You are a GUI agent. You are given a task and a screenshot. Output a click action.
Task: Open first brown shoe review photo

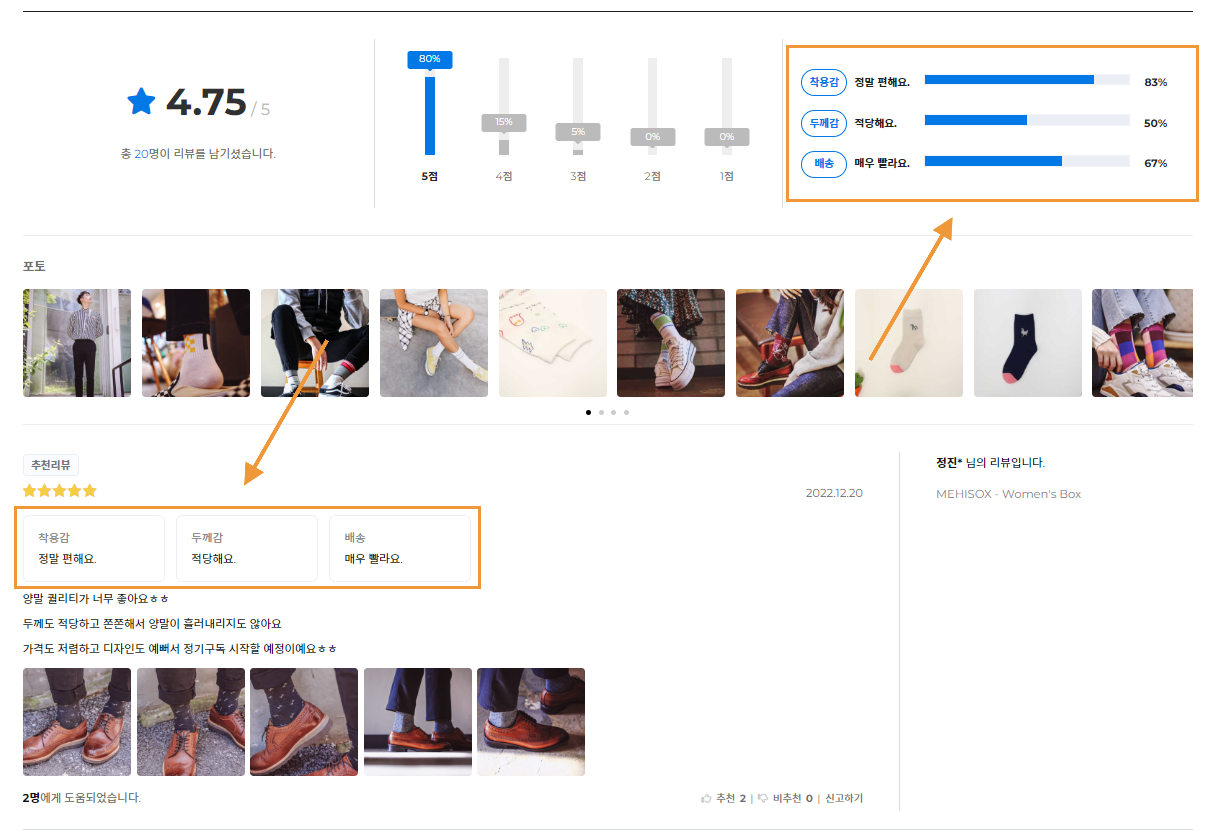(x=77, y=722)
